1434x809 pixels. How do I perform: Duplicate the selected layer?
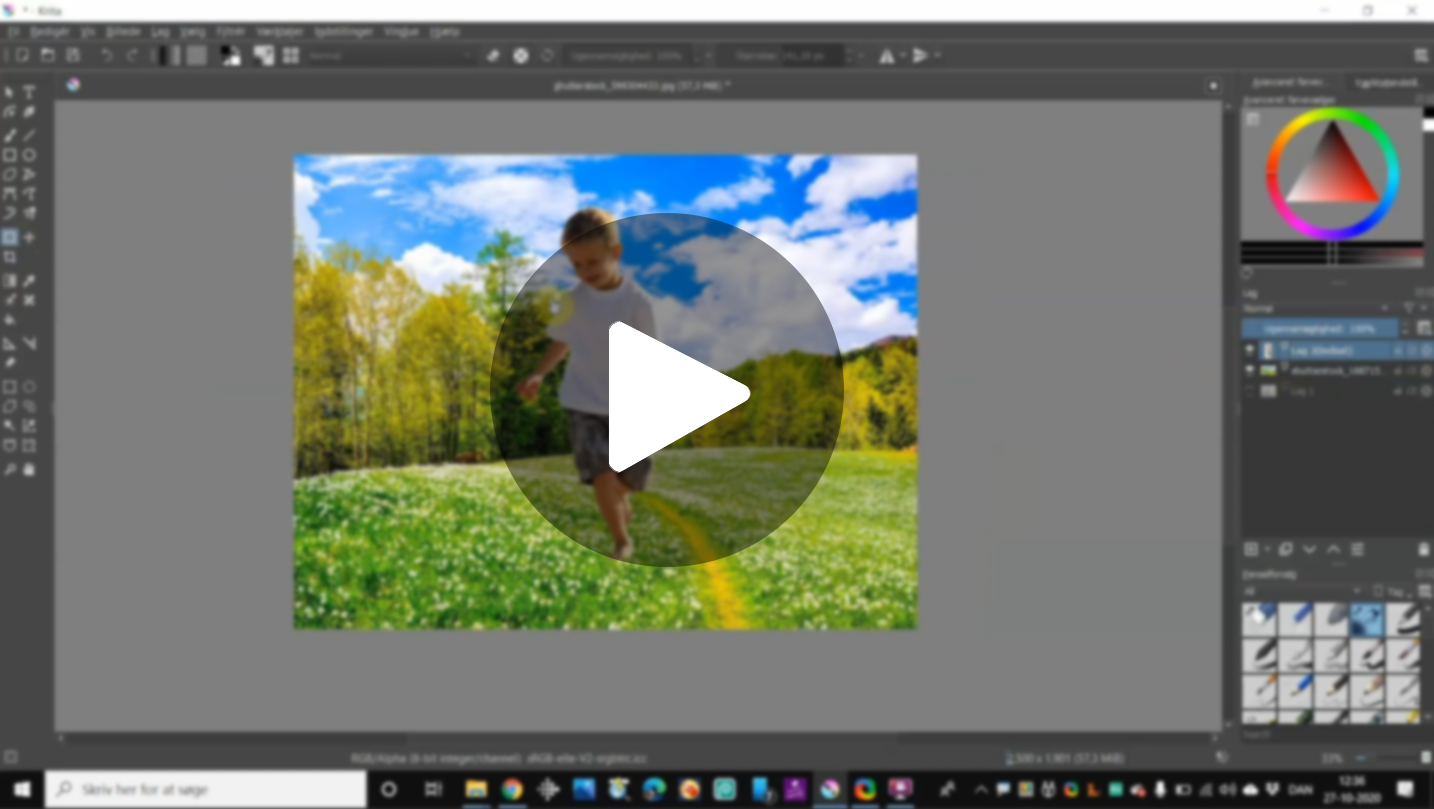click(x=1285, y=549)
